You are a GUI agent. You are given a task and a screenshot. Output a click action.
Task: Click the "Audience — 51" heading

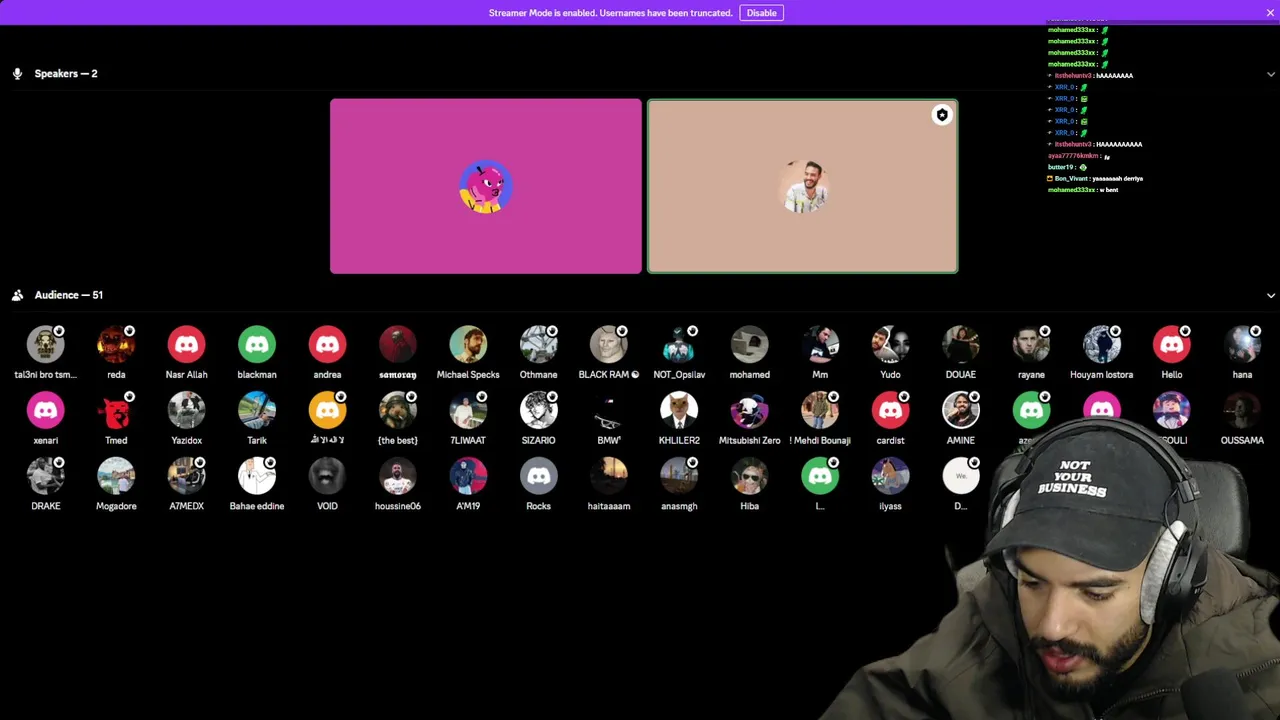pyautogui.click(x=69, y=295)
